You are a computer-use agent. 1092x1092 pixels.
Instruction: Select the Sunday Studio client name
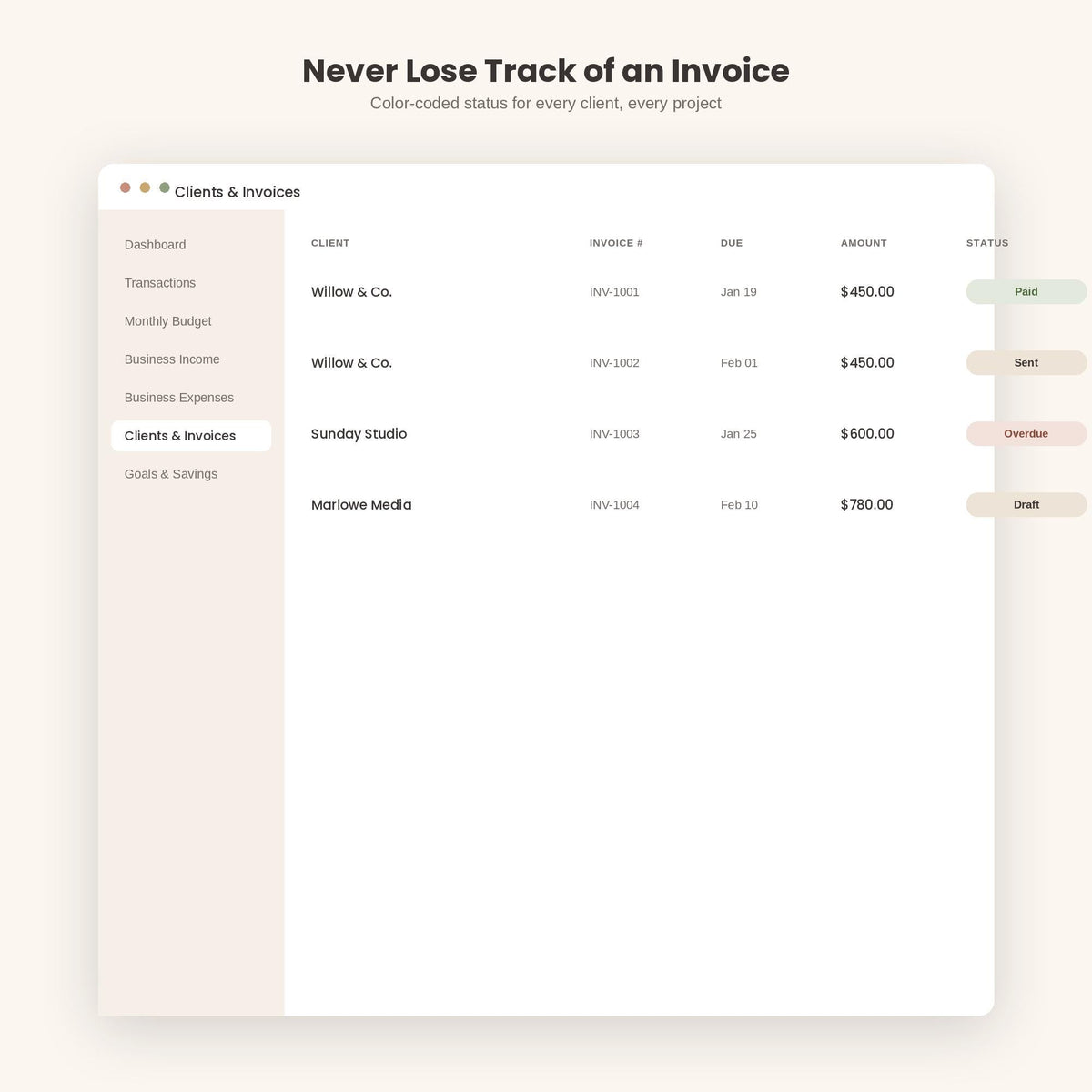359,434
